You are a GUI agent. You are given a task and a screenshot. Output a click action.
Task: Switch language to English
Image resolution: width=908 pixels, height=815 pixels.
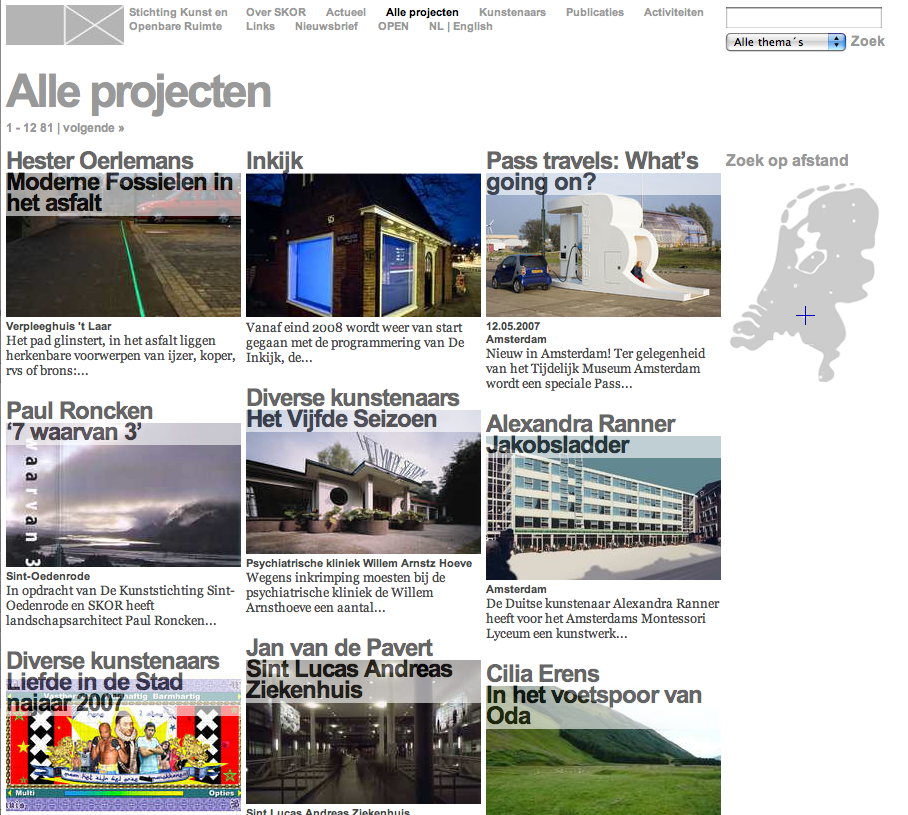tap(473, 27)
